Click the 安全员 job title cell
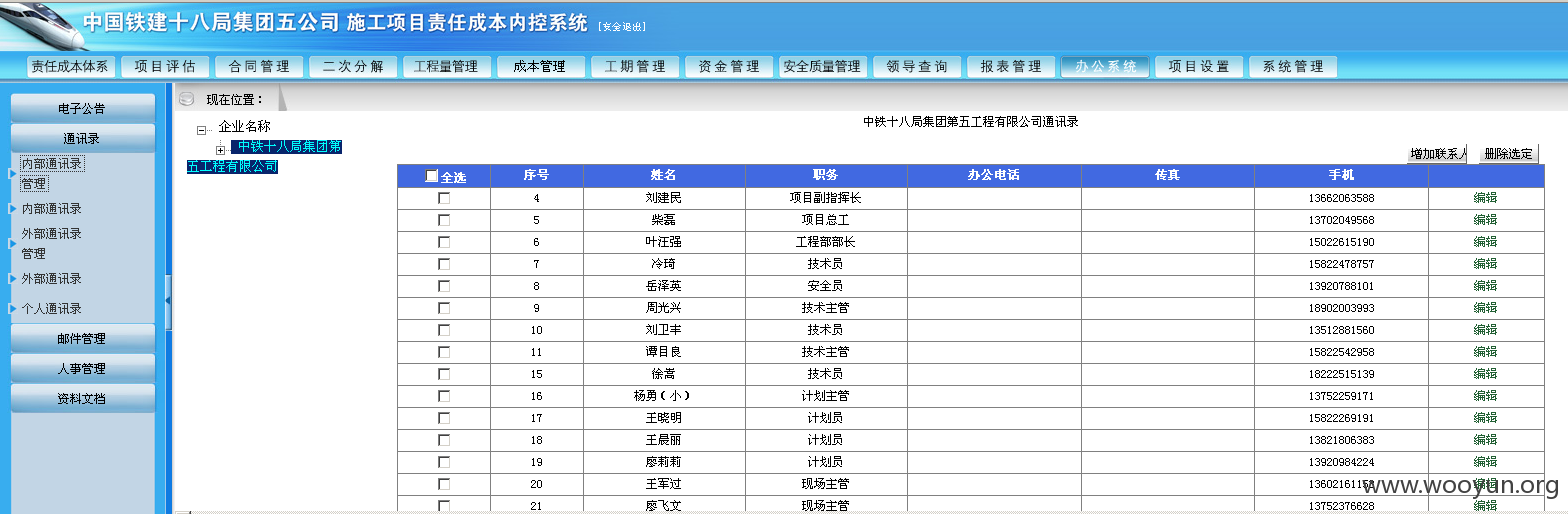1568x514 pixels. [826, 286]
